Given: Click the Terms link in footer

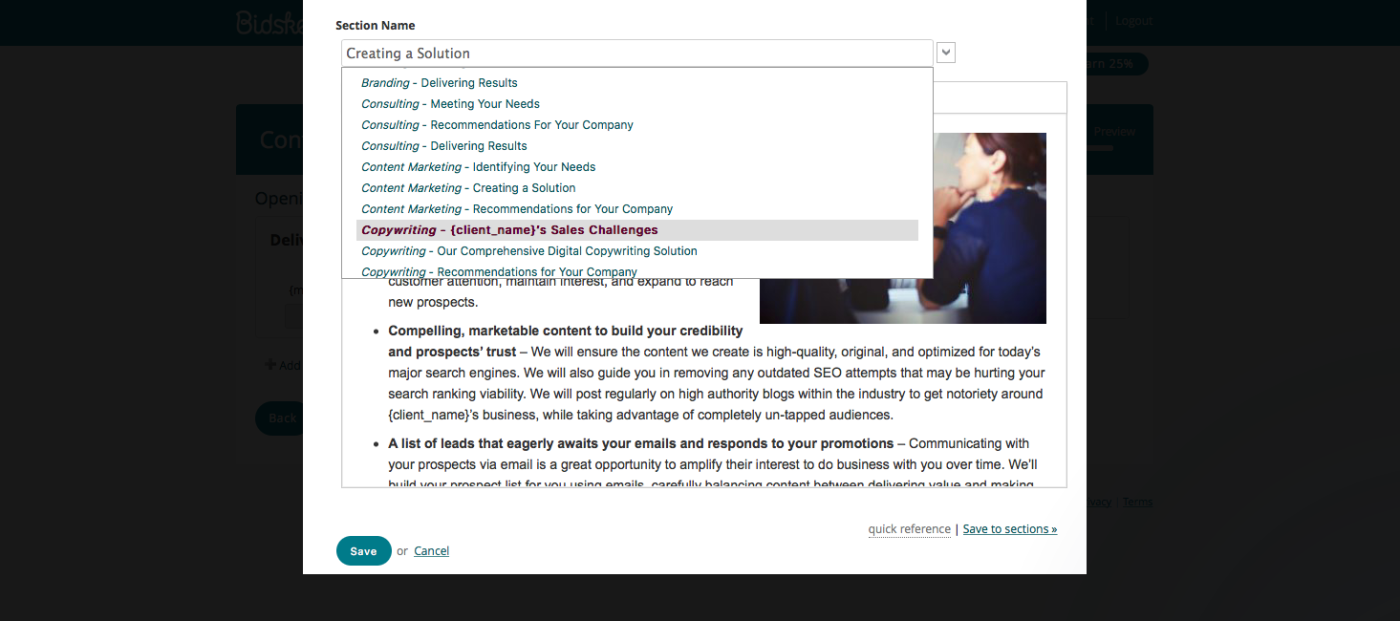Looking at the screenshot, I should click(1137, 502).
